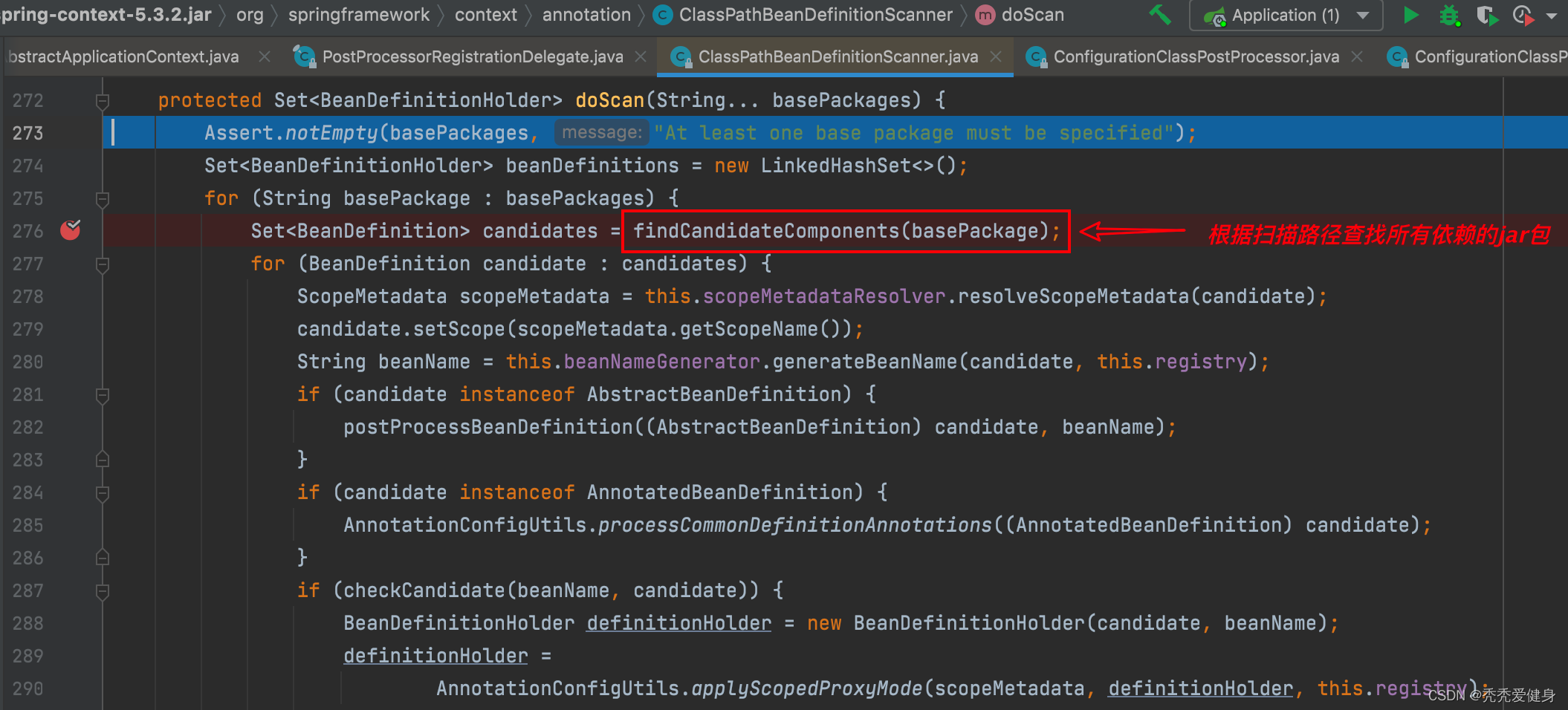Click the Profile run icon
The height and width of the screenshot is (710, 1568).
tap(1523, 15)
